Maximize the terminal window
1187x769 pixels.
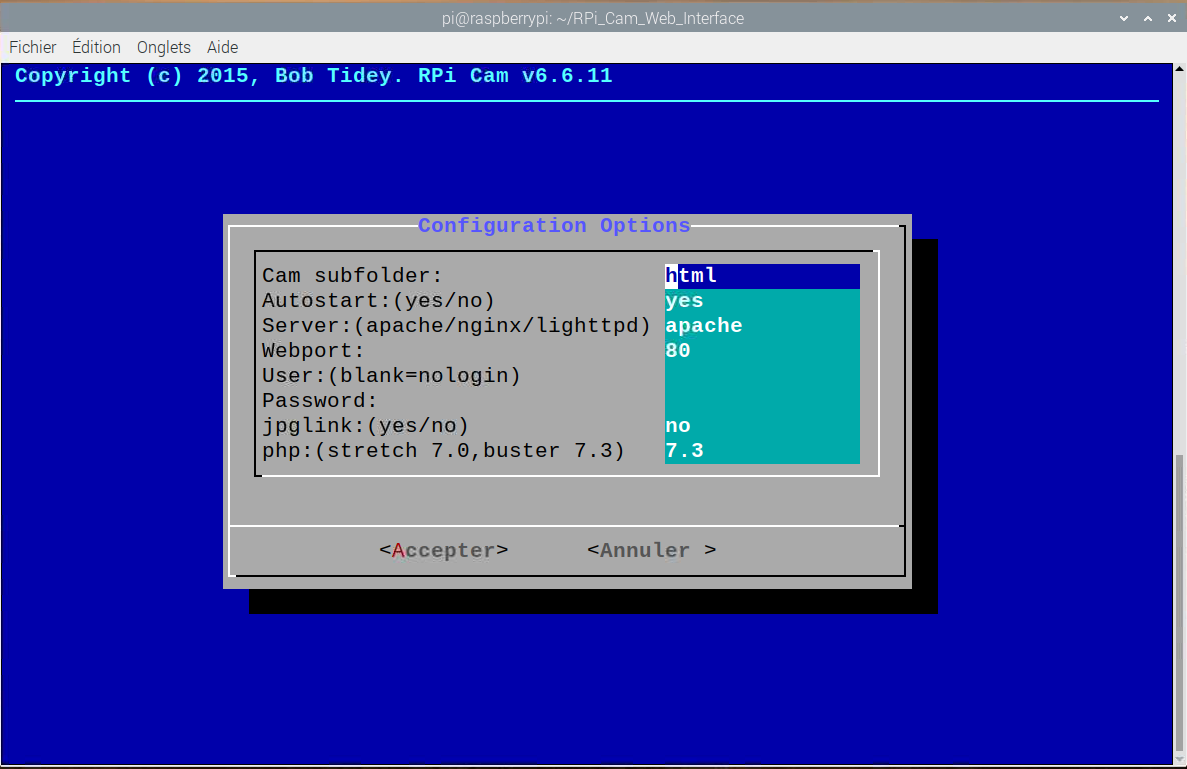[x=1148, y=18]
